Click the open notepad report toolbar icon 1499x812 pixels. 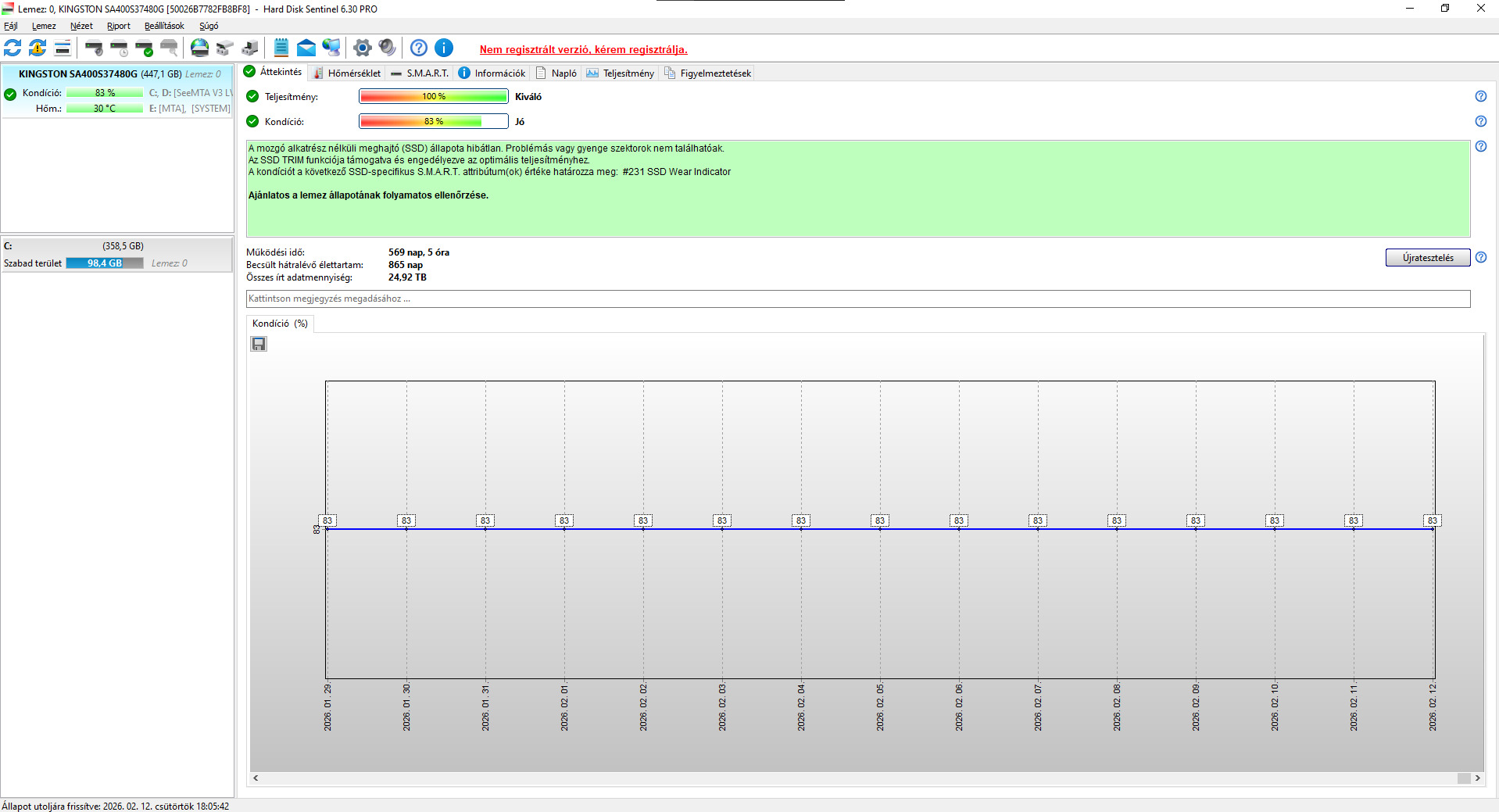point(281,48)
